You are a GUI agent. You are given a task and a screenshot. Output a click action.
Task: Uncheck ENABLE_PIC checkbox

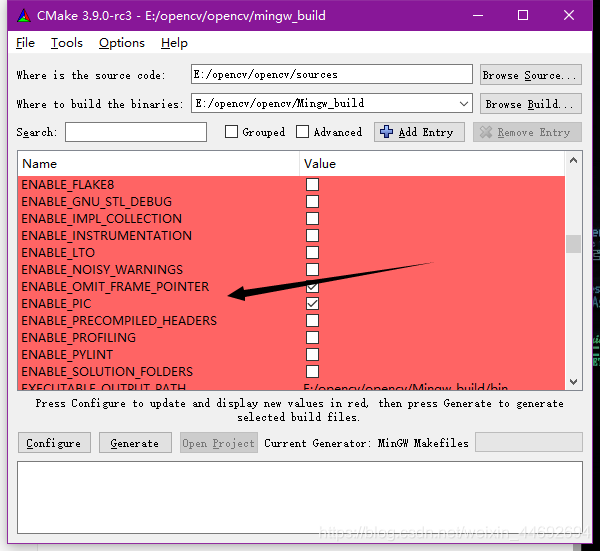[x=312, y=303]
